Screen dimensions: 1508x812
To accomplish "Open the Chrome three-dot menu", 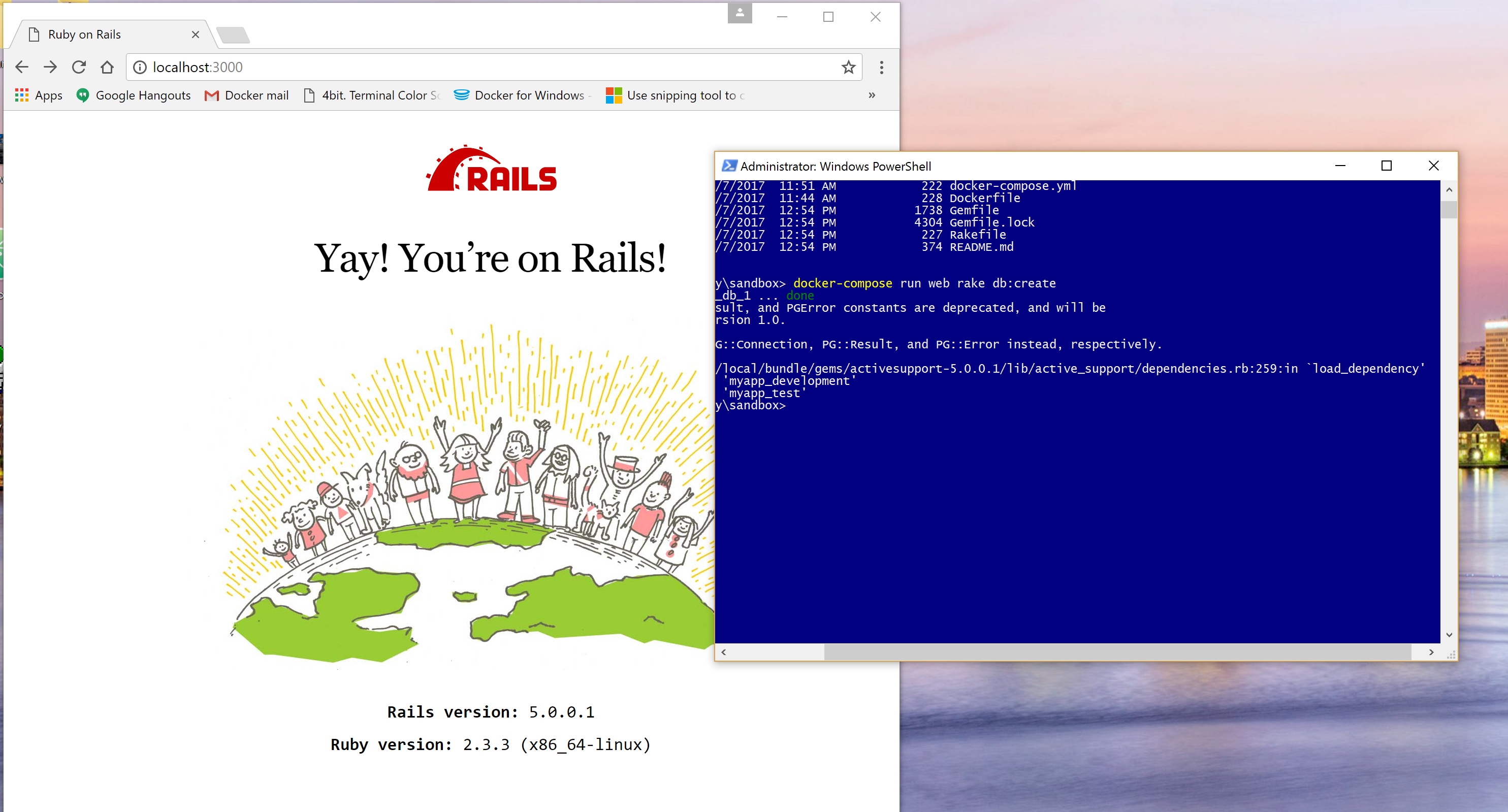I will 881,68.
